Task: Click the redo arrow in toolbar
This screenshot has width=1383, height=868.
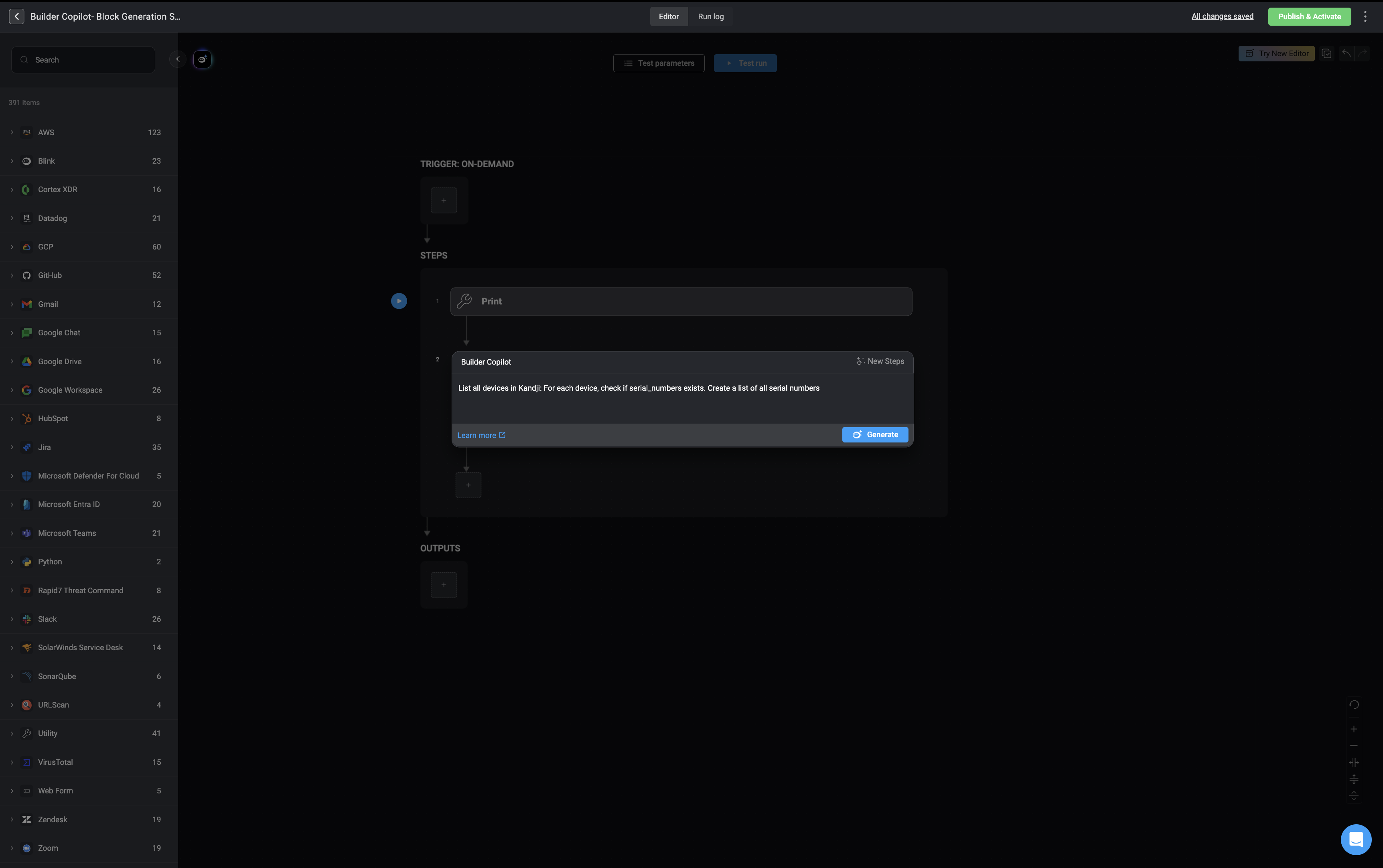Action: [1362, 53]
